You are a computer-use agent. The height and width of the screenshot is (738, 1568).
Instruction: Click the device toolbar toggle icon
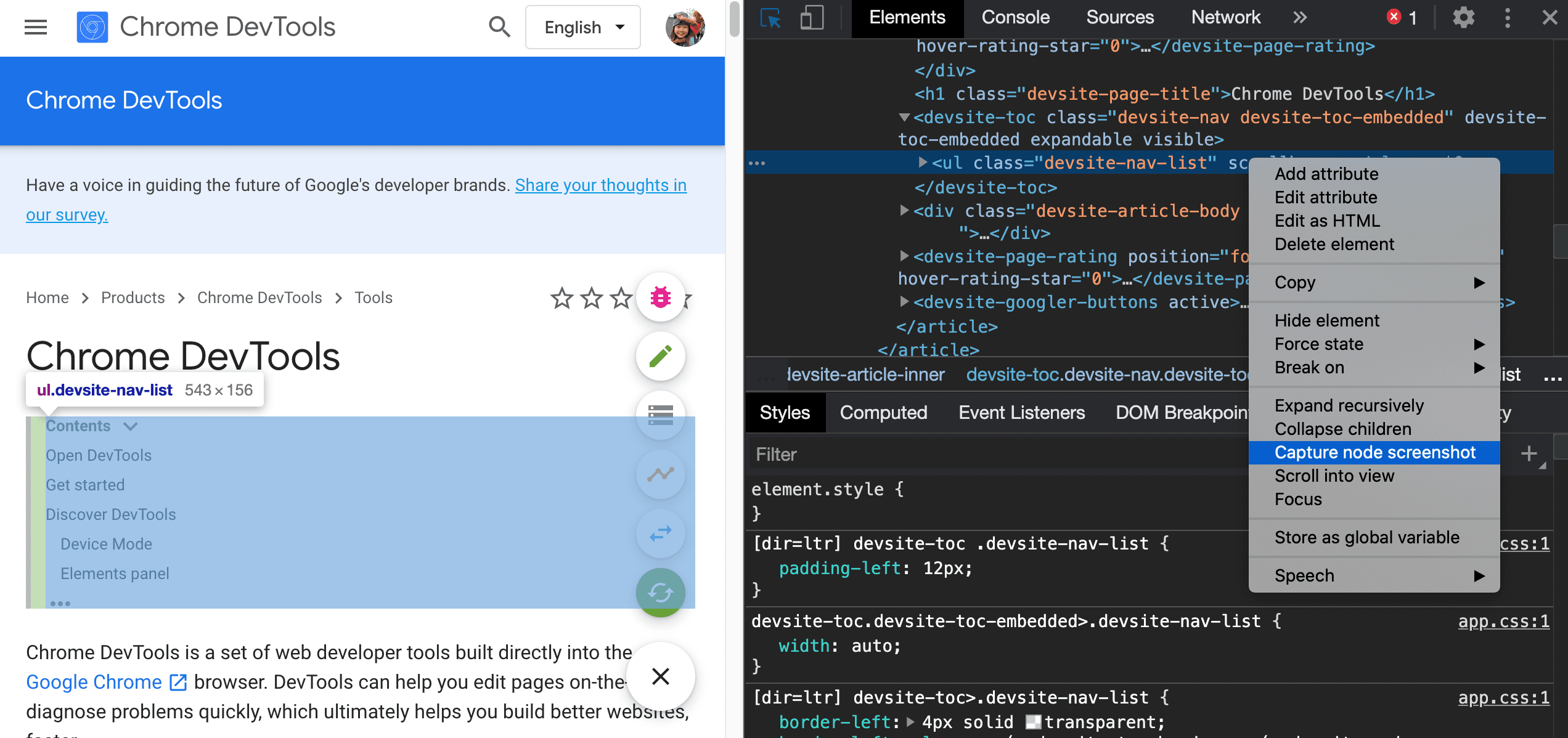808,18
